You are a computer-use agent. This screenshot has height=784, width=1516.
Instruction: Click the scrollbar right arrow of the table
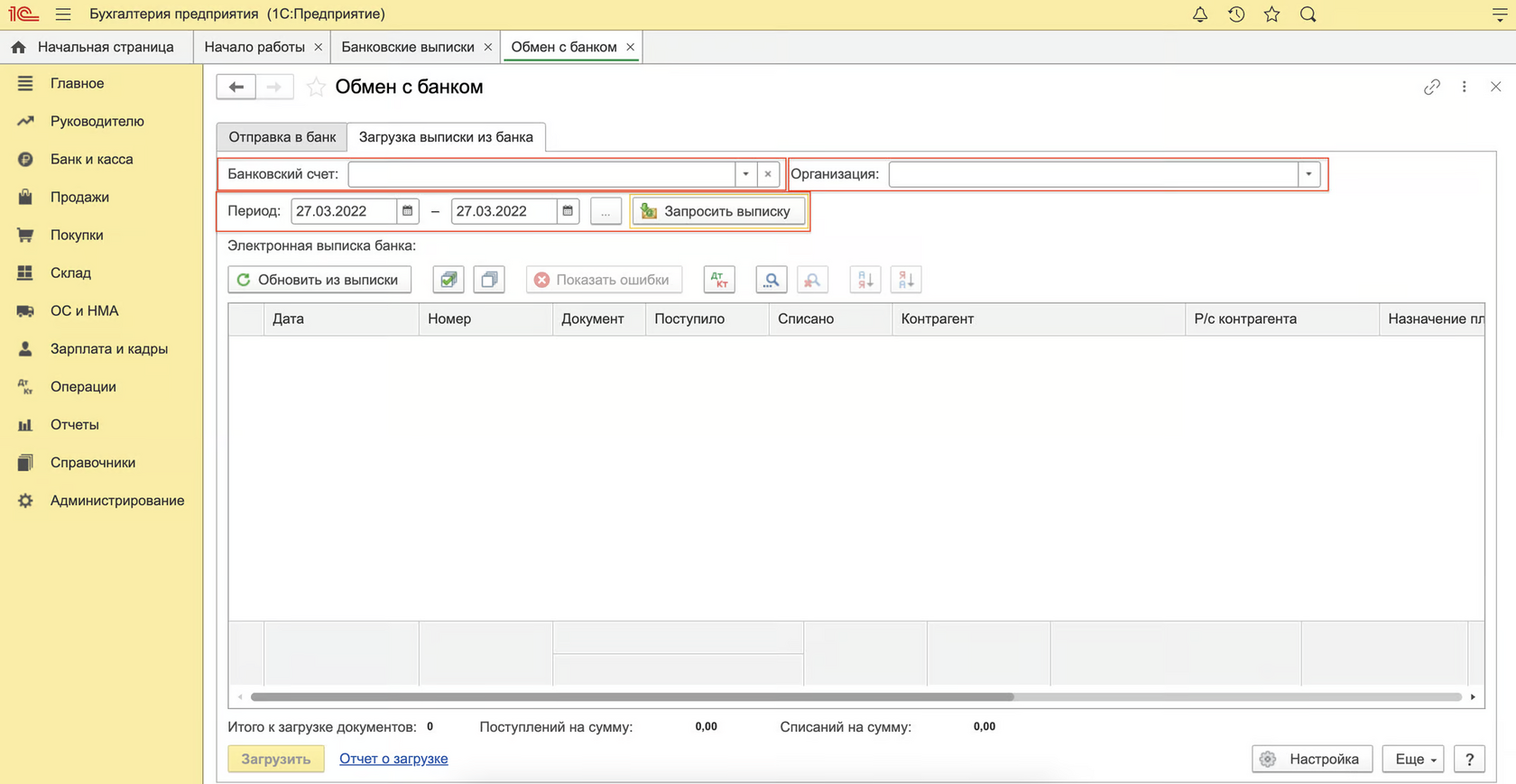[1473, 696]
